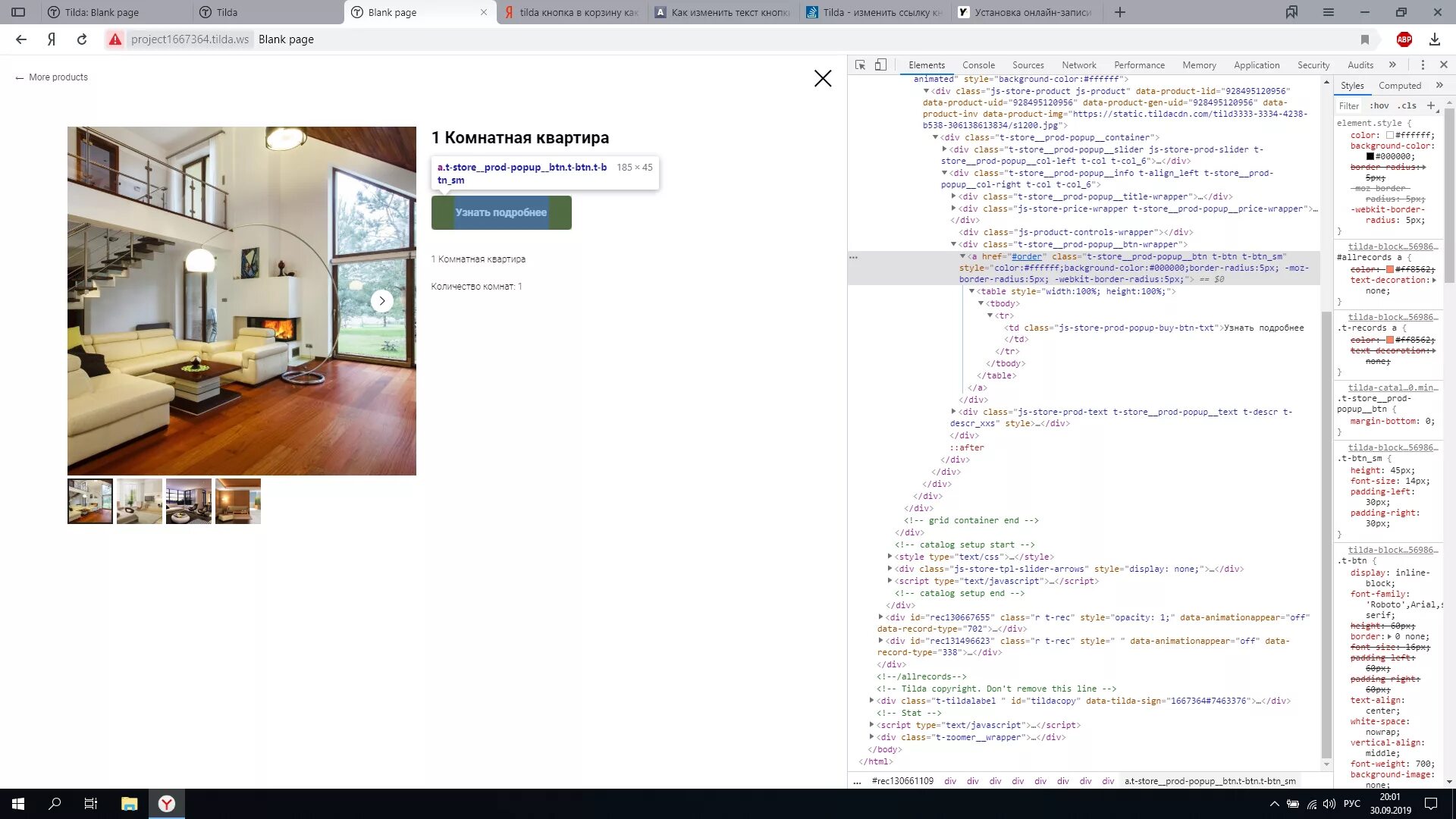Switch to 'tilda кнопка в корзину' browser tab

[572, 12]
